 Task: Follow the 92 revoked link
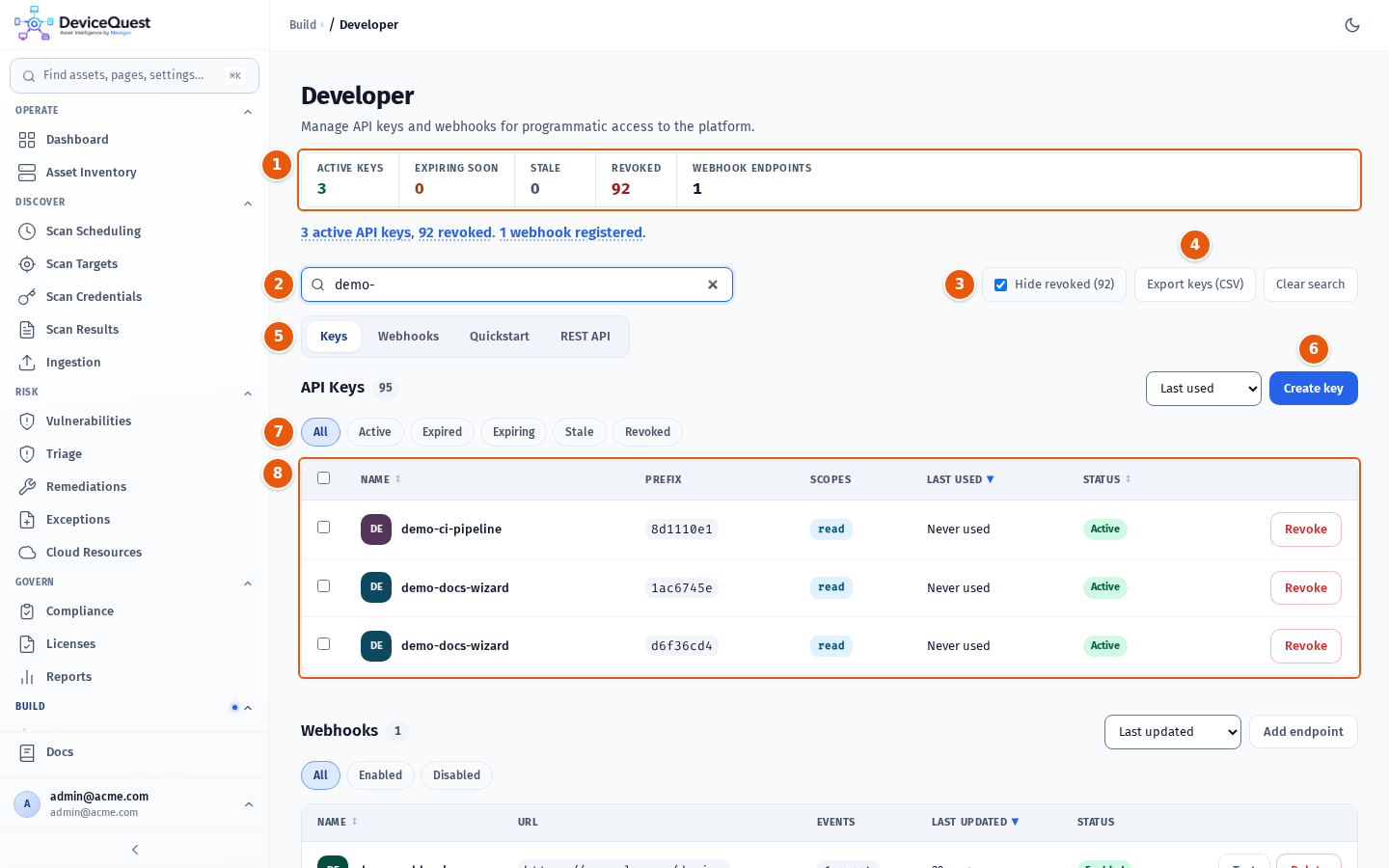coord(455,232)
